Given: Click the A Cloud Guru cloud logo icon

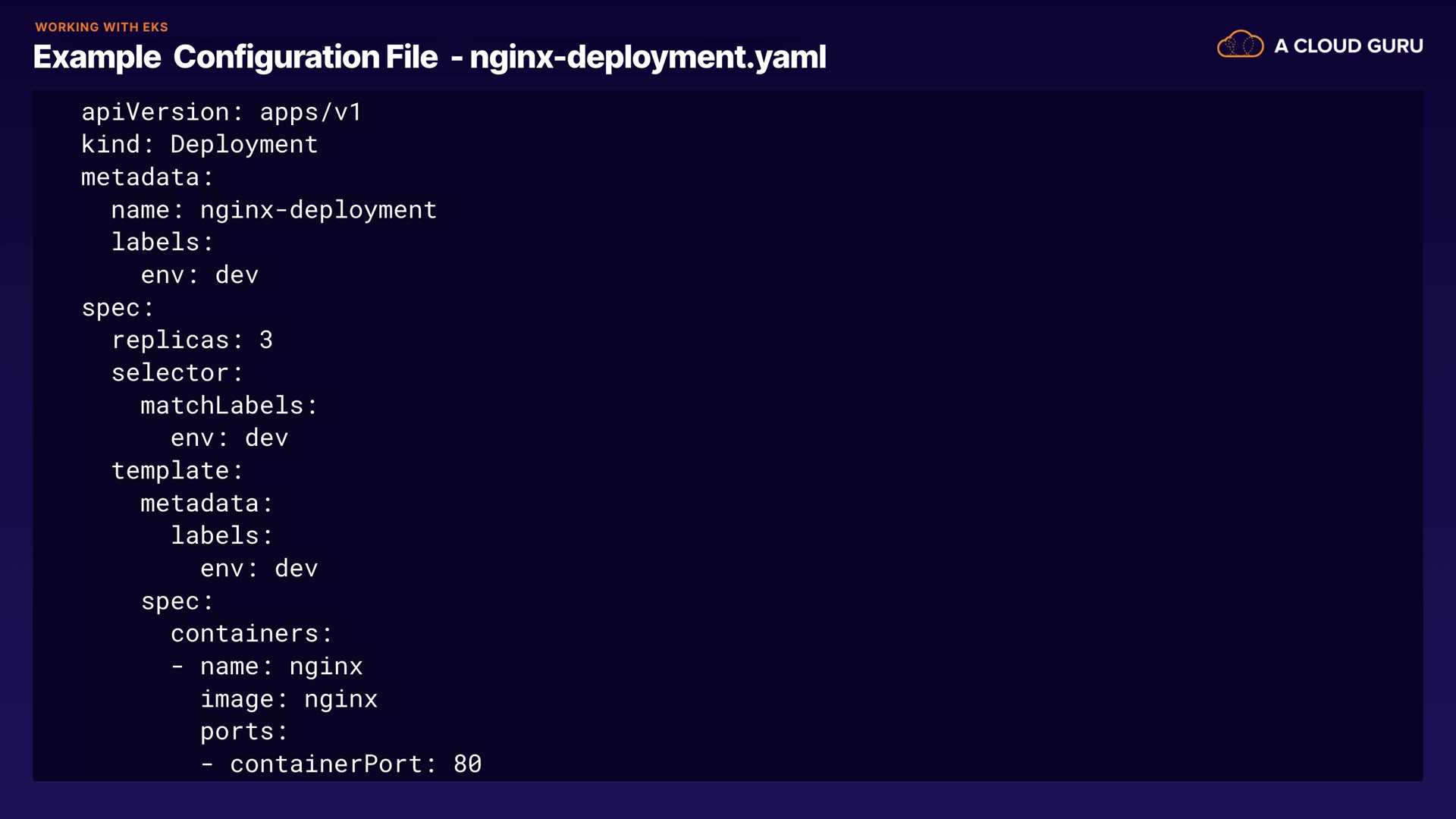Looking at the screenshot, I should click(x=1240, y=45).
